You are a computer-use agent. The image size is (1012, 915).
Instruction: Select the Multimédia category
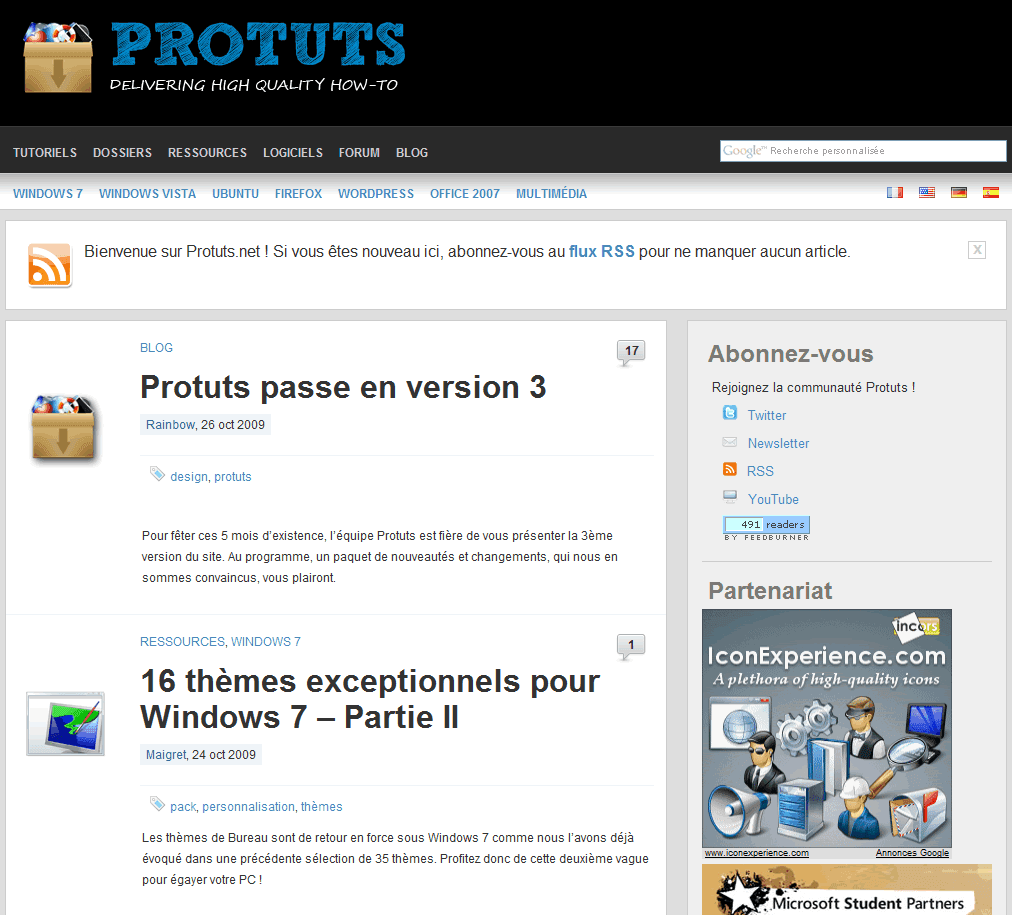pyautogui.click(x=551, y=194)
